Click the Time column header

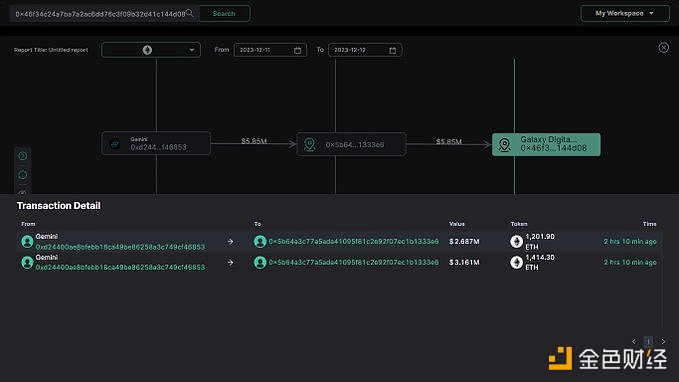650,224
